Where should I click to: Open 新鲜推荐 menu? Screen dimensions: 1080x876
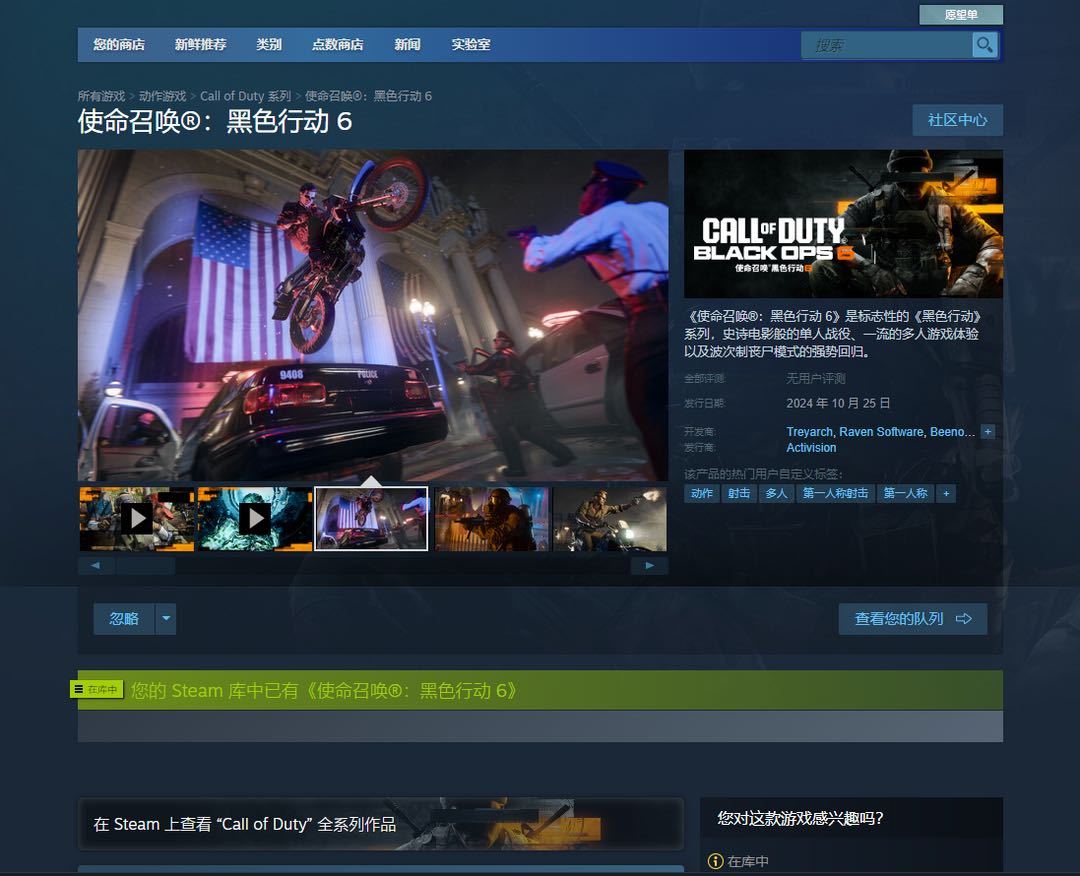pos(200,45)
